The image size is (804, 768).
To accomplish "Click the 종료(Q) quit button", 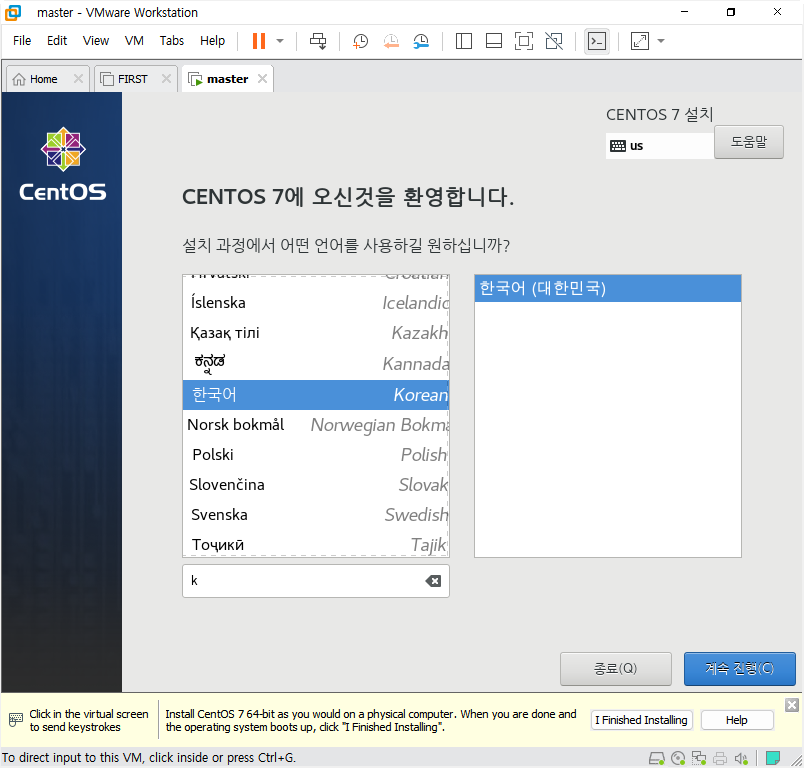I will pos(616,669).
